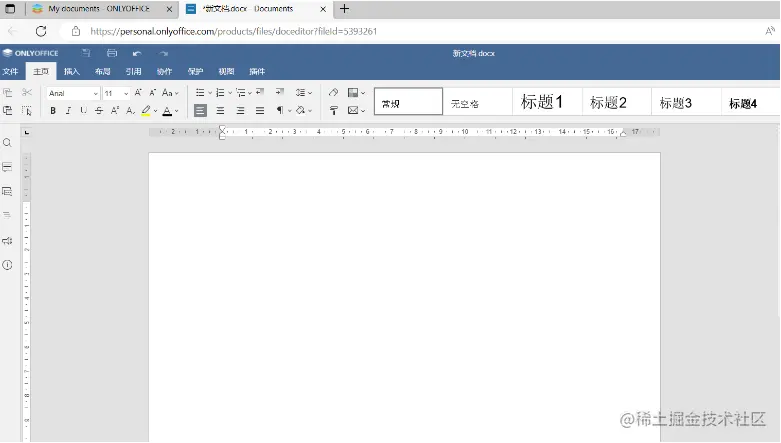Decrease font size with the A- icon
Viewport: 781px width, 443px height.
pos(152,93)
